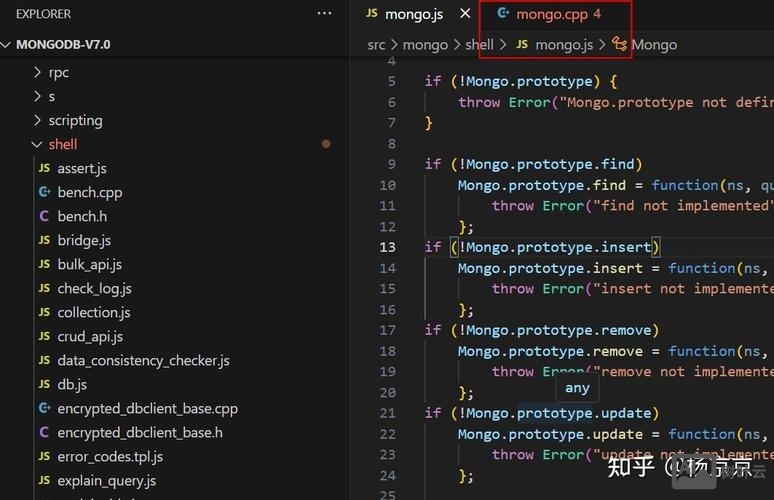Select the mongo.js breadcrumb segment
This screenshot has width=774, height=500.
click(564, 45)
